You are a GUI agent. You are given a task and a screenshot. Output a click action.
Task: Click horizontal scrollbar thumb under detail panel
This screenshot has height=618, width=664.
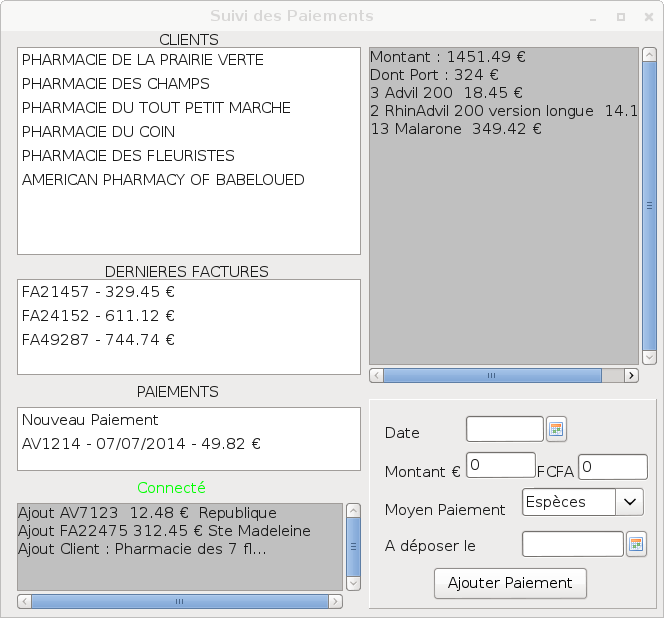coord(492,376)
